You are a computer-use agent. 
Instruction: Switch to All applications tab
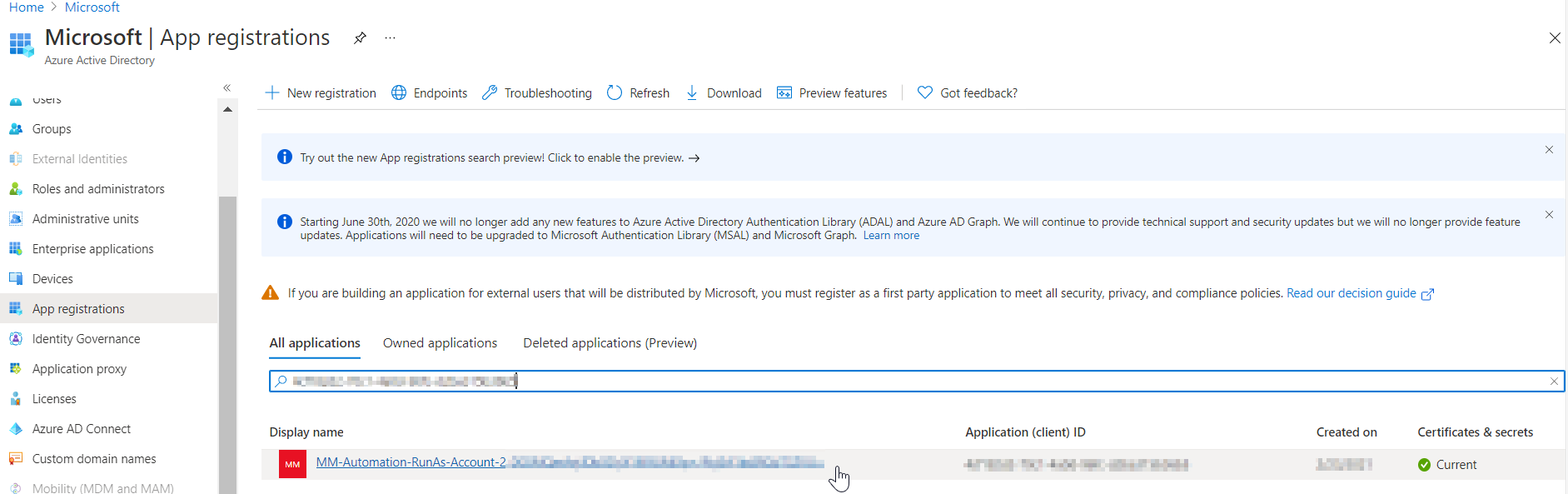point(315,343)
